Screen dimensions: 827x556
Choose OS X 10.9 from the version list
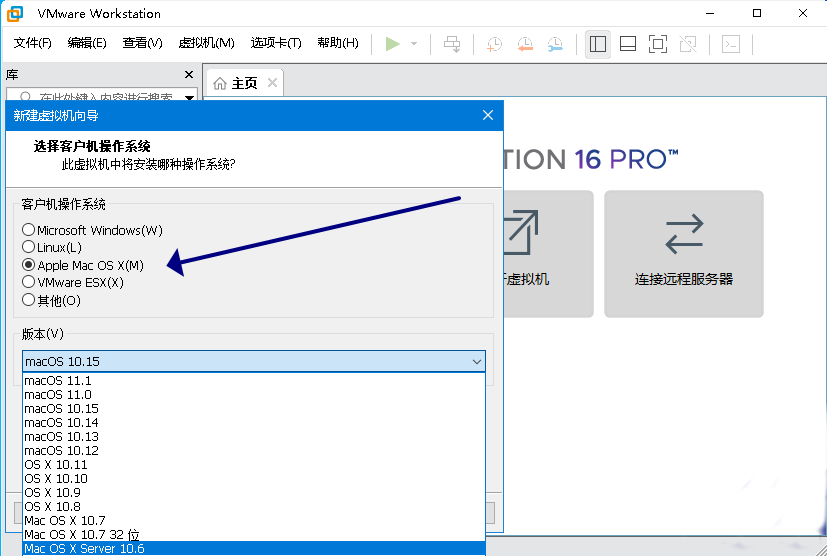tap(254, 492)
